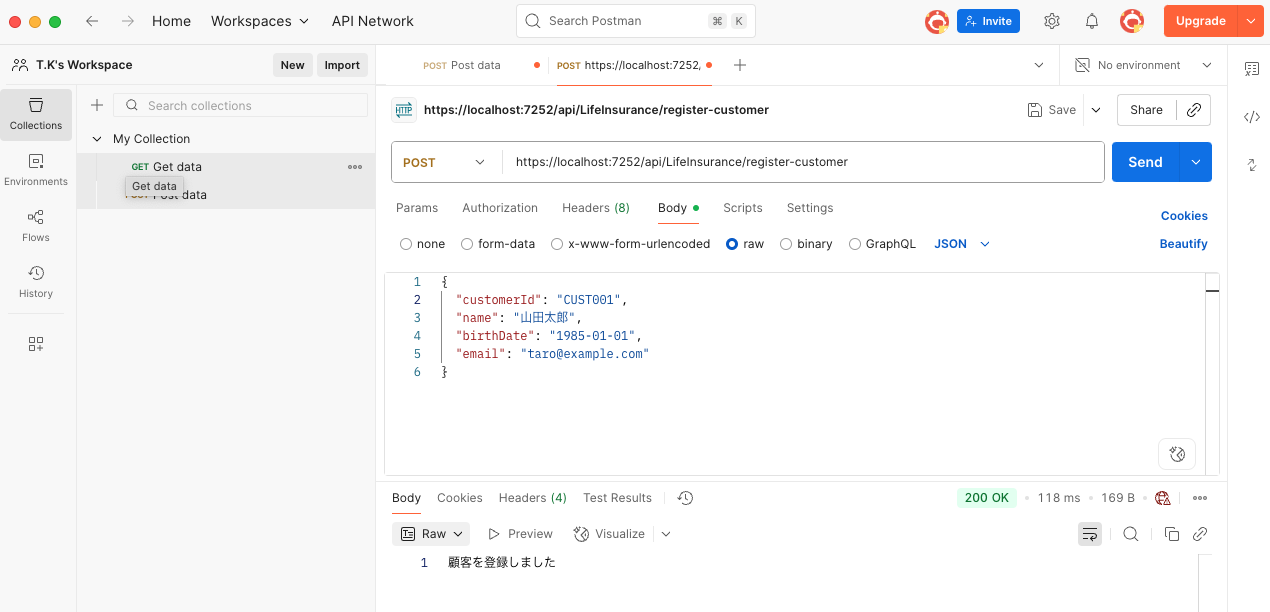1270x612 pixels.
Task: Click the settings gear icon
Action: pyautogui.click(x=1052, y=21)
